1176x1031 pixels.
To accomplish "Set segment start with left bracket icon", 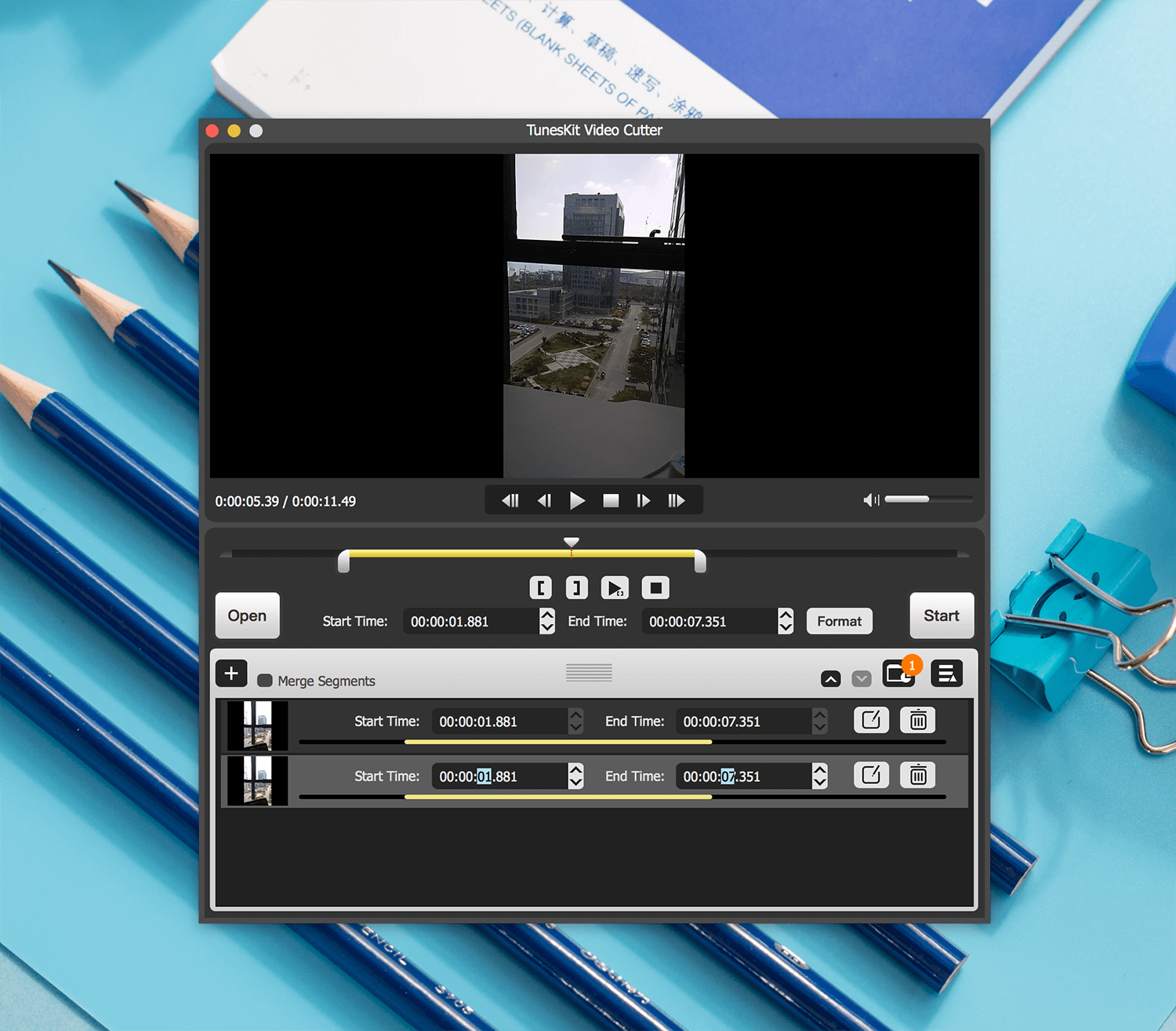I will (x=541, y=587).
